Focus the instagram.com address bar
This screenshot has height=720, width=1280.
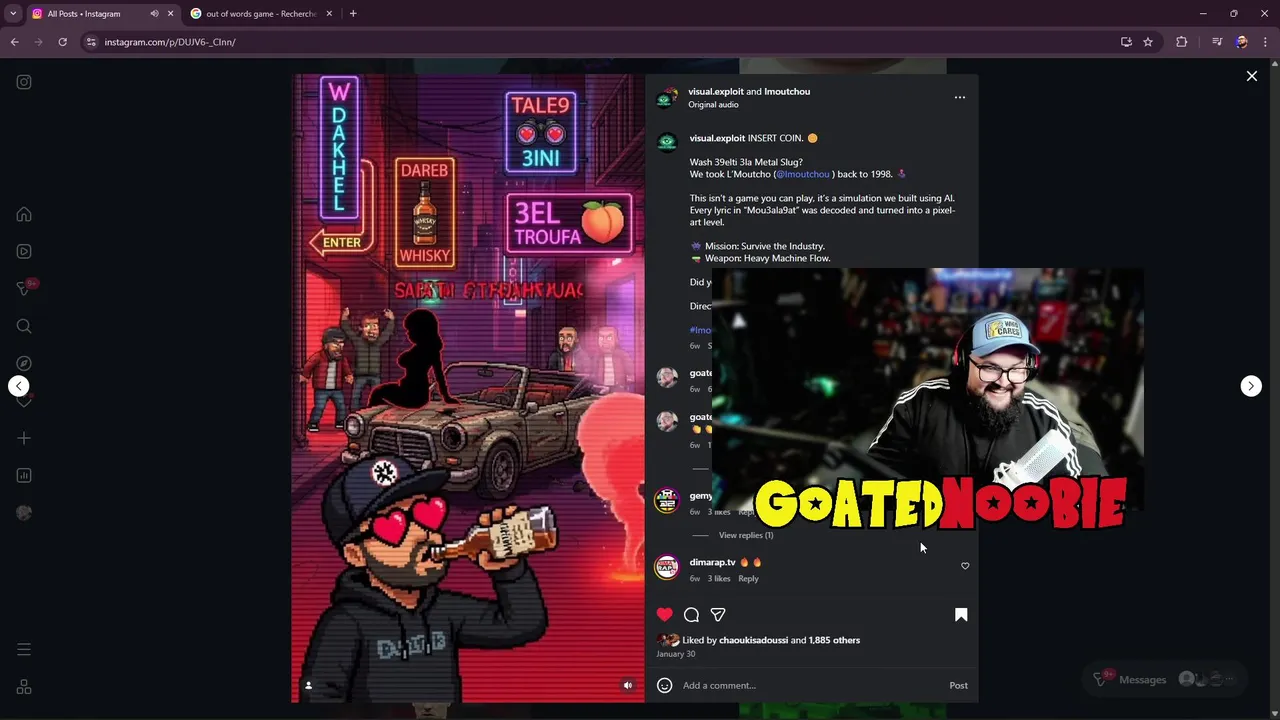(600, 42)
